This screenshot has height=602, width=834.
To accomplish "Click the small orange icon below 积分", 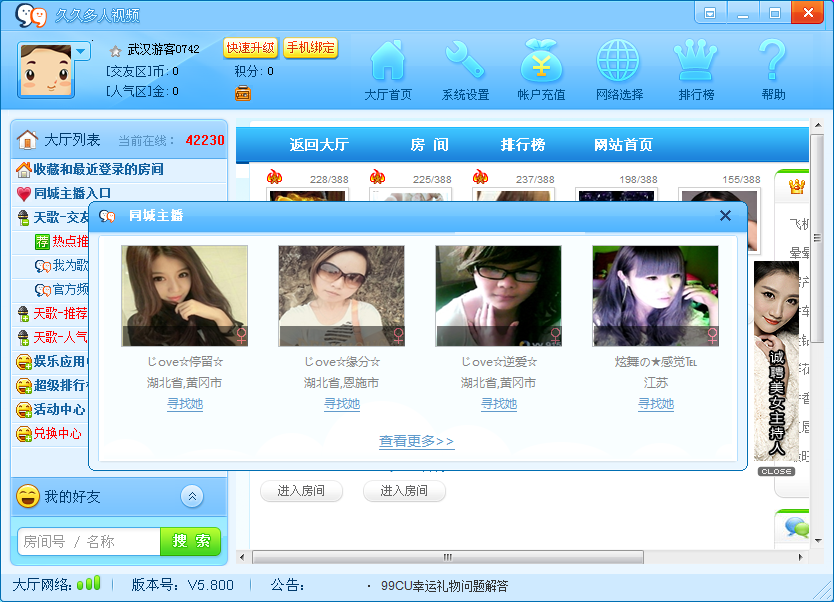I will [243, 94].
